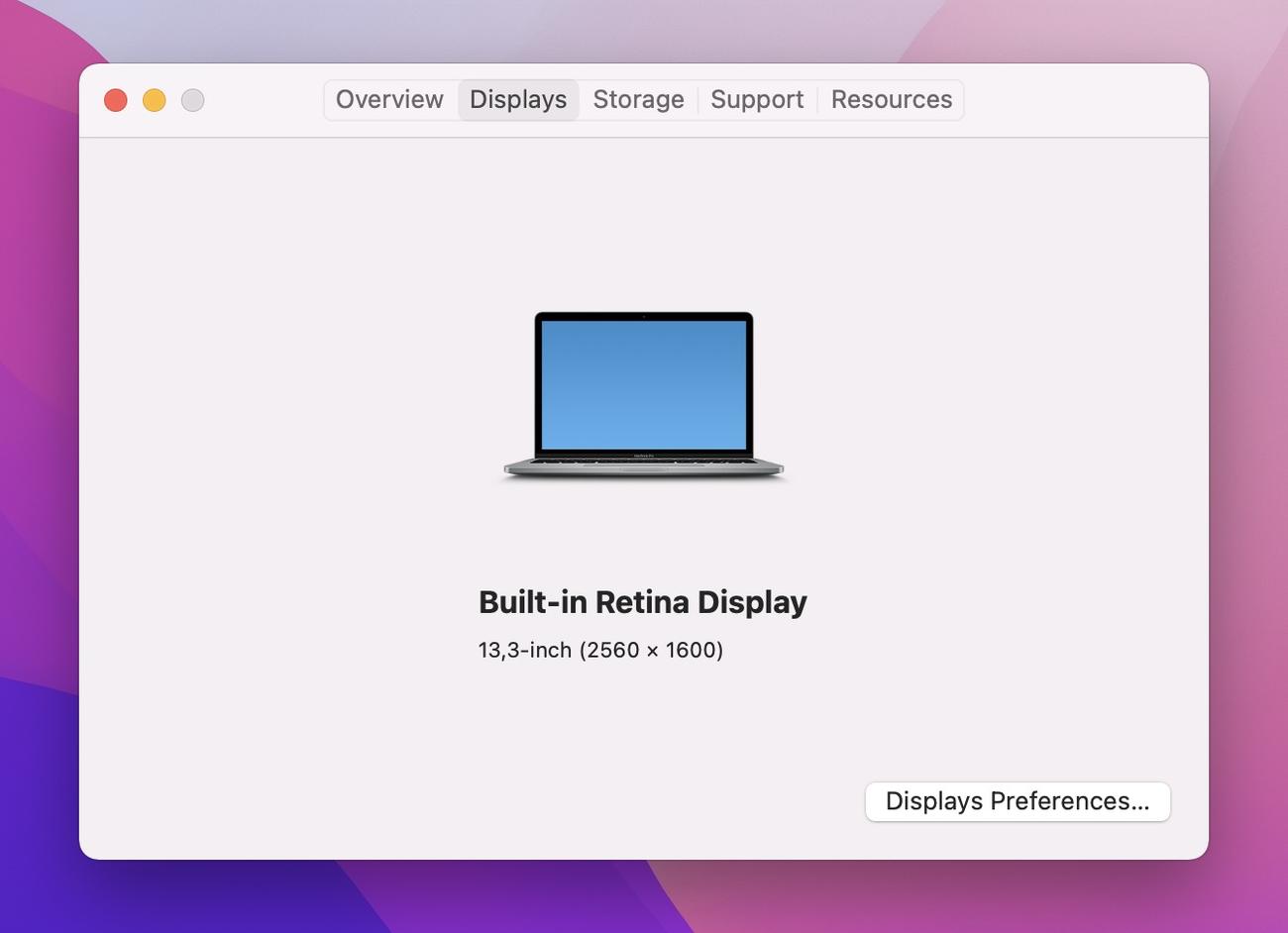Click the Built-in Retina Display heading
Viewport: 1288px width, 933px height.
(643, 602)
